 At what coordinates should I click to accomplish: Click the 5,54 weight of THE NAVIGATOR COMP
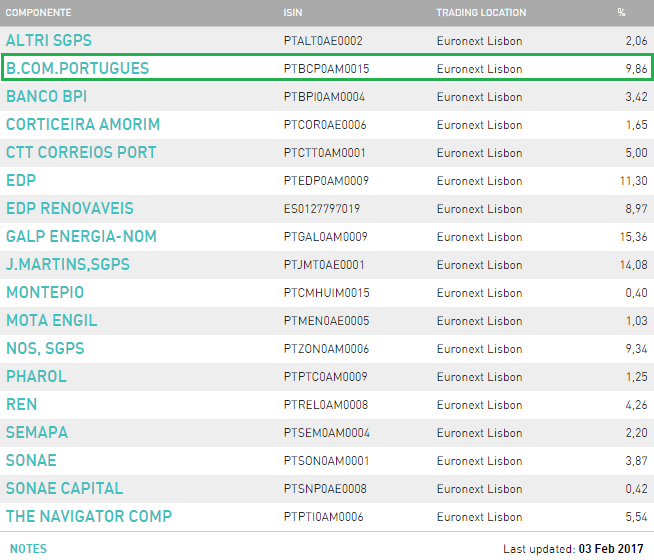[636, 517]
